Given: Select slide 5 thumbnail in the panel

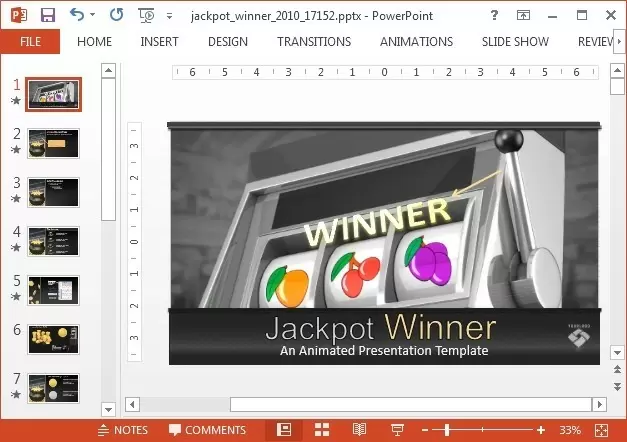Looking at the screenshot, I should point(54,290).
